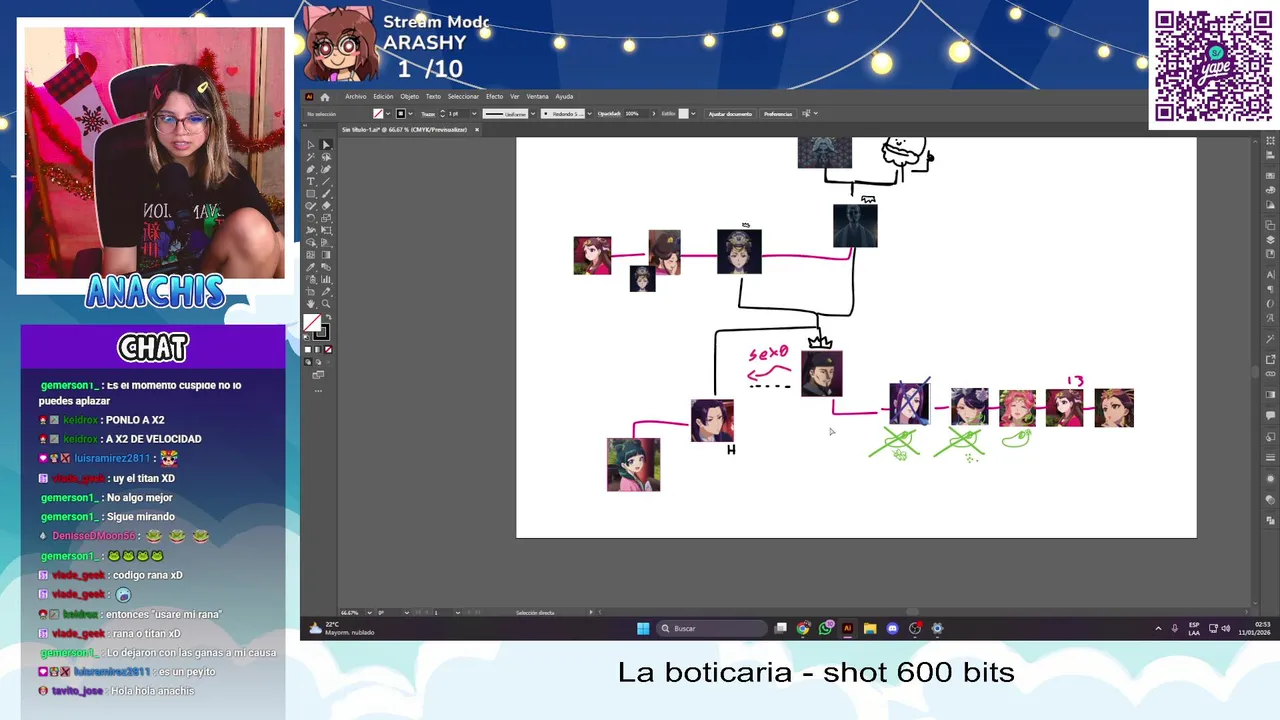
Task: Click the large Fill swatch in toolbar
Action: (x=312, y=322)
